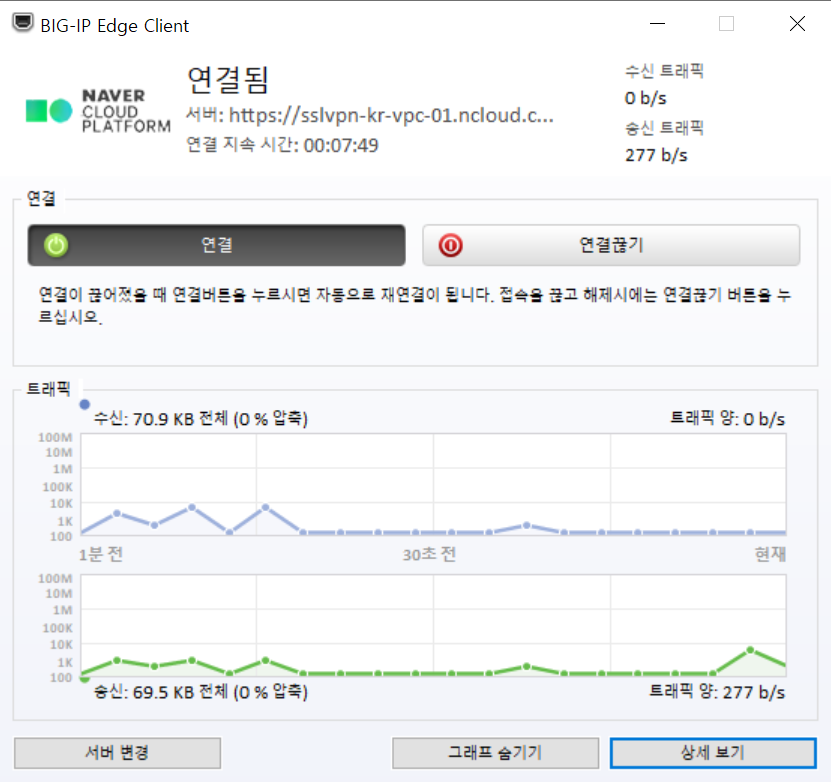Click the 송신 트래픽 label
The height and width of the screenshot is (782, 831).
[x=664, y=128]
